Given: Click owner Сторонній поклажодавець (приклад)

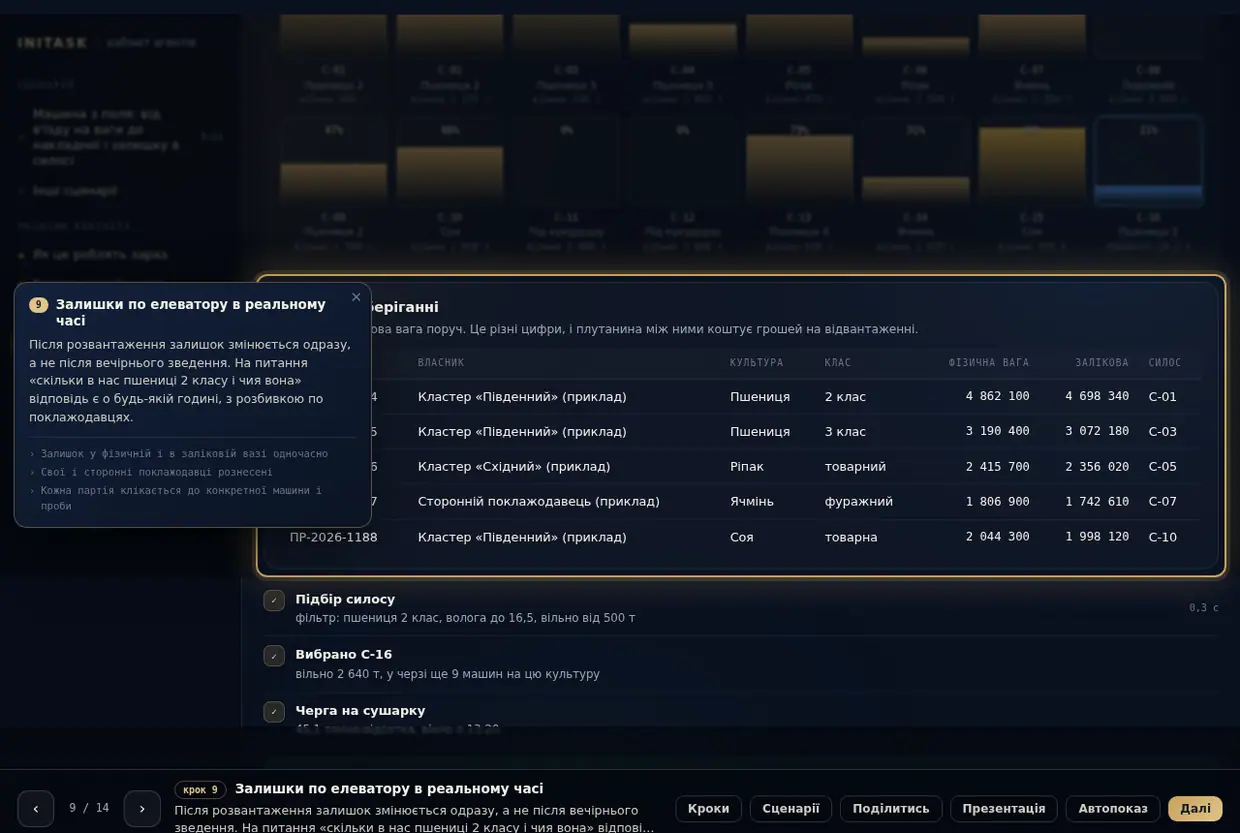Looking at the screenshot, I should pos(539,502).
